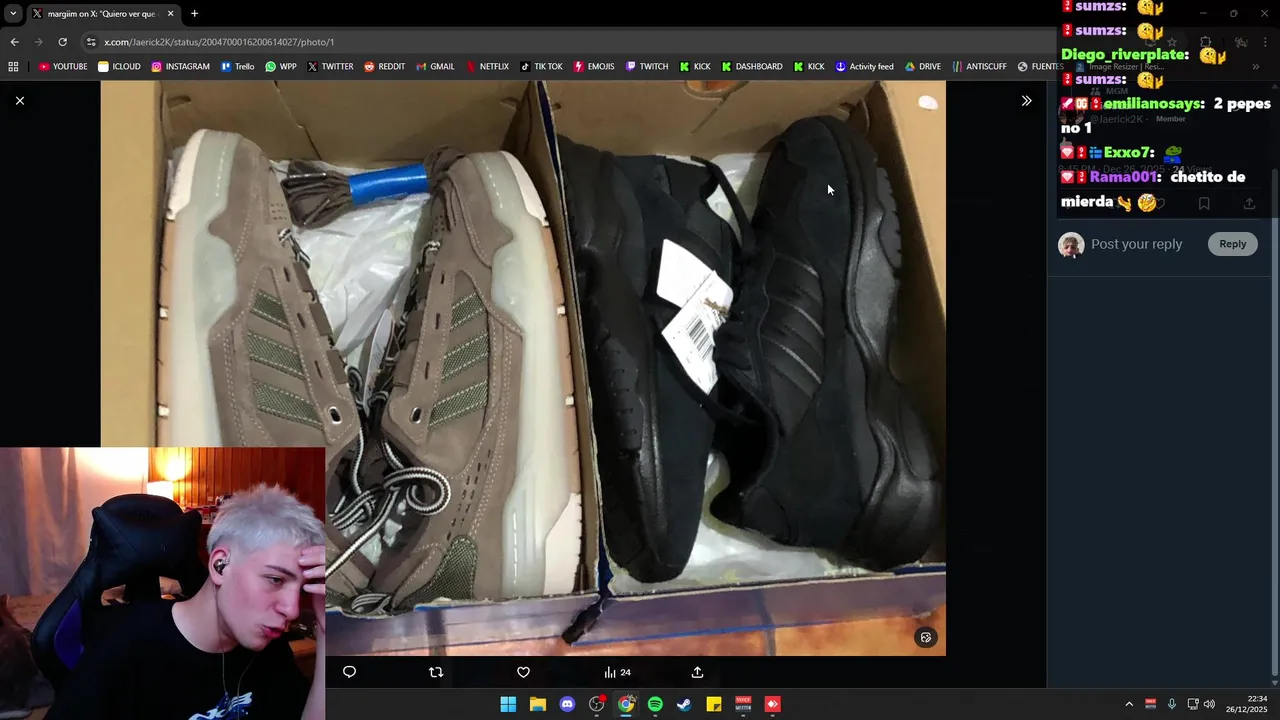Screen dimensions: 1280x720
Task: Open the GMAIL bookmark
Action: tap(435, 67)
